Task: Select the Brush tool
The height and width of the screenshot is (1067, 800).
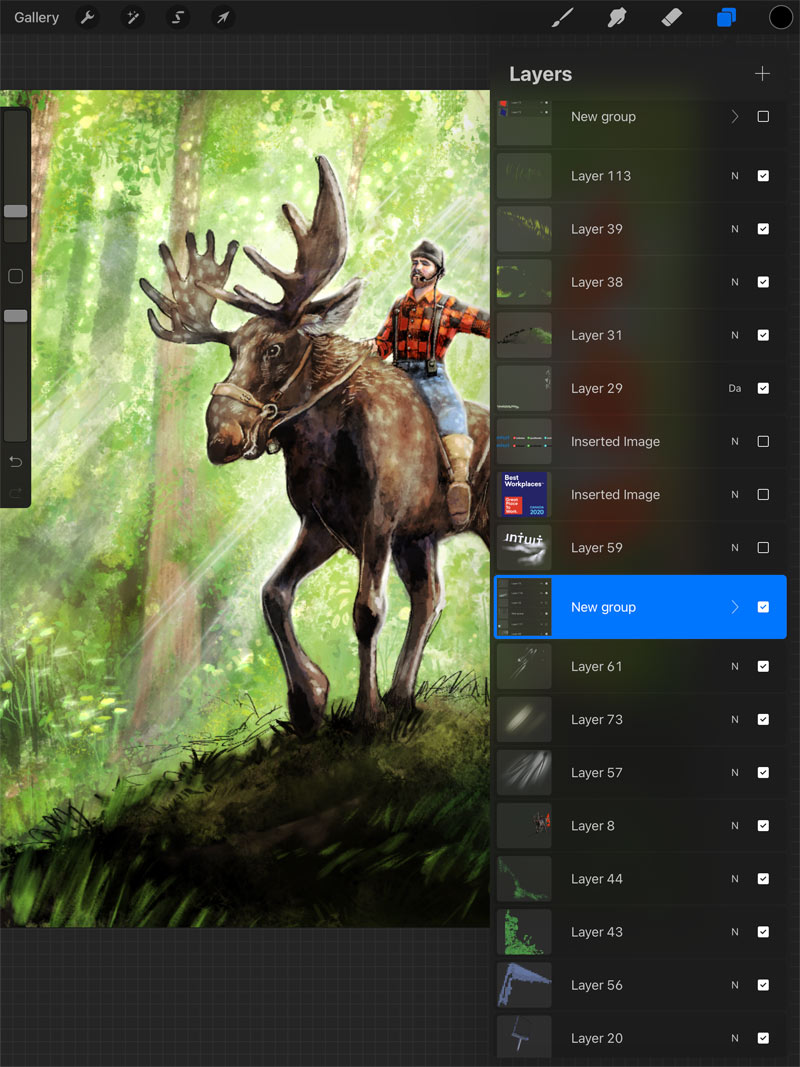Action: [x=562, y=17]
